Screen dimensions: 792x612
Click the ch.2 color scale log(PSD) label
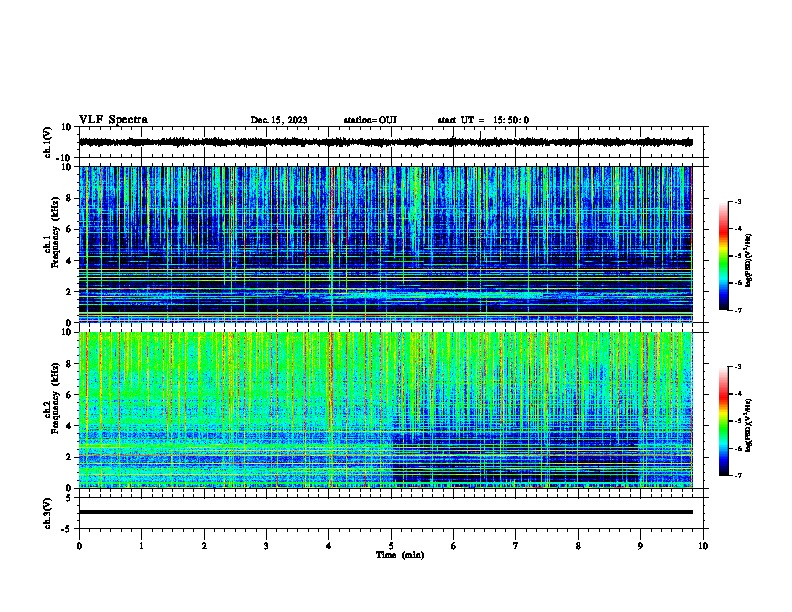749,426
